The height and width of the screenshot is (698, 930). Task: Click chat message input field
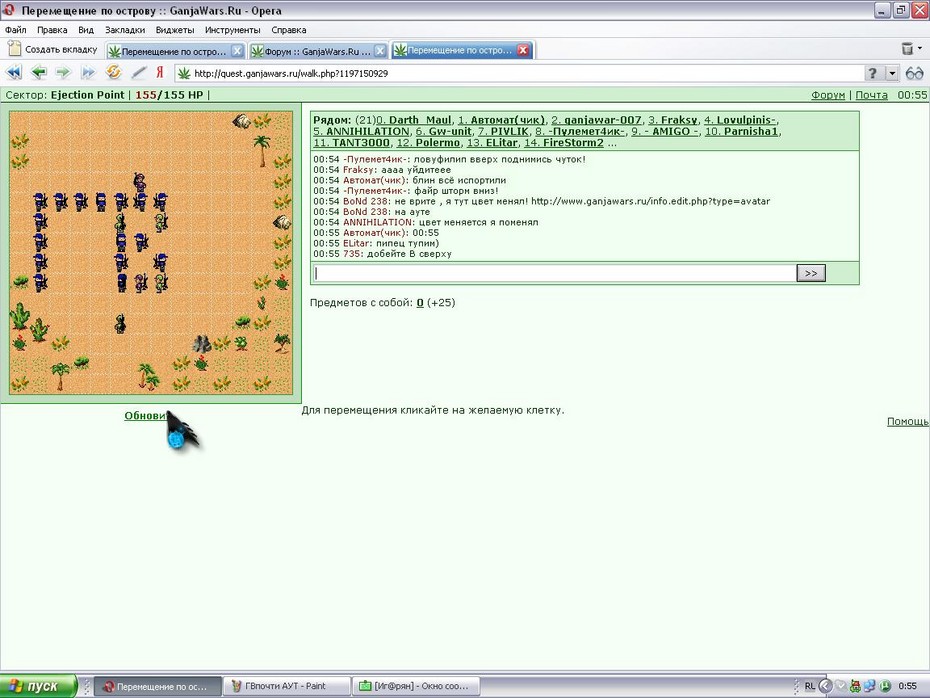554,273
